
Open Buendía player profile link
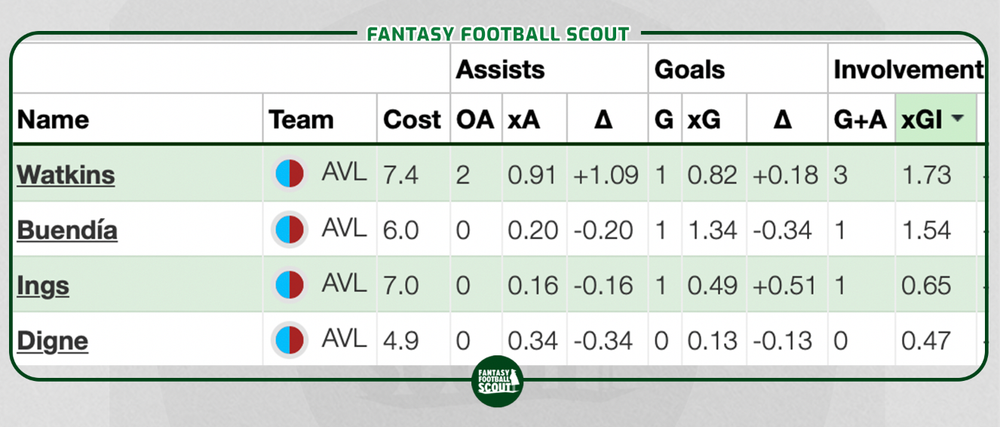pos(67,231)
